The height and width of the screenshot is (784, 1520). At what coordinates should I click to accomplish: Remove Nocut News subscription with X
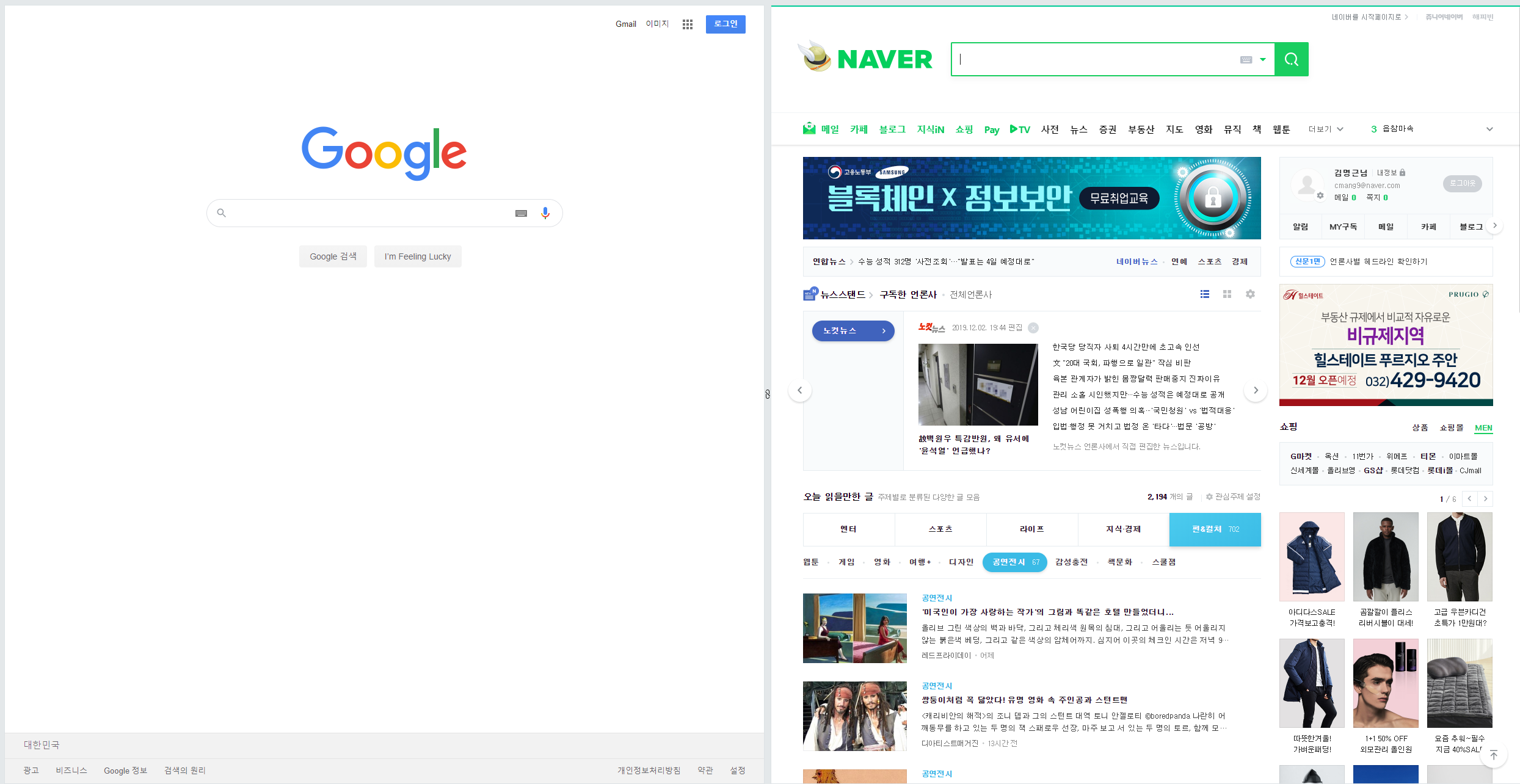1033,328
